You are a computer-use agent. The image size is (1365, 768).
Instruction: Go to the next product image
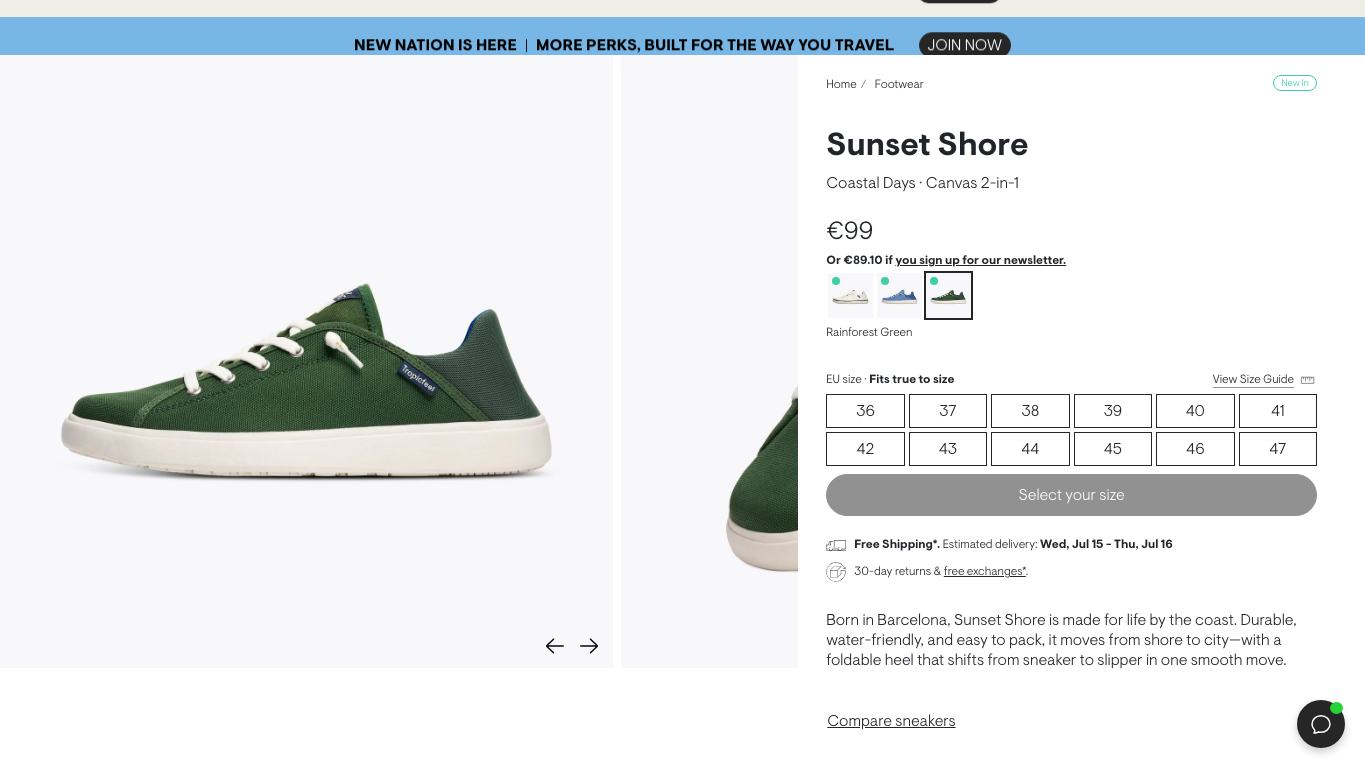[589, 646]
